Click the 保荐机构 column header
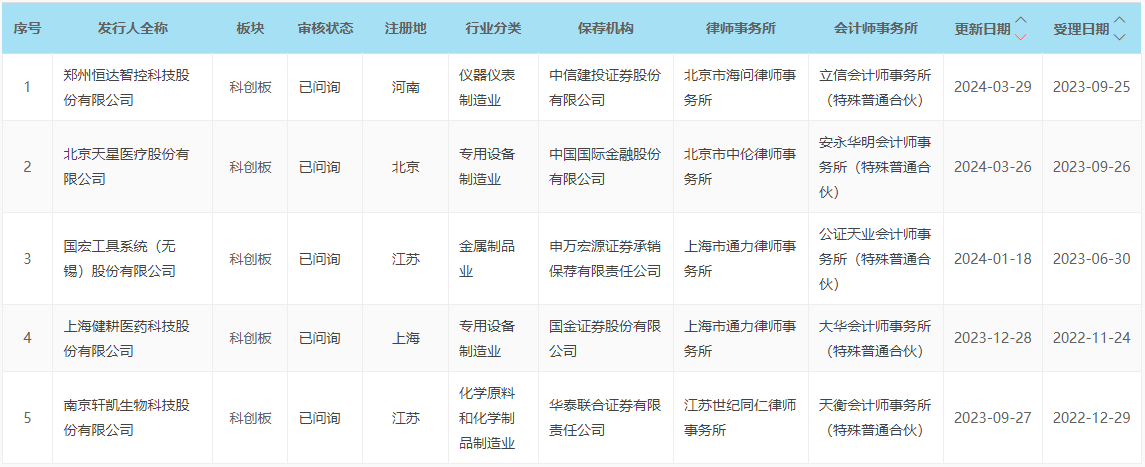 pos(605,28)
